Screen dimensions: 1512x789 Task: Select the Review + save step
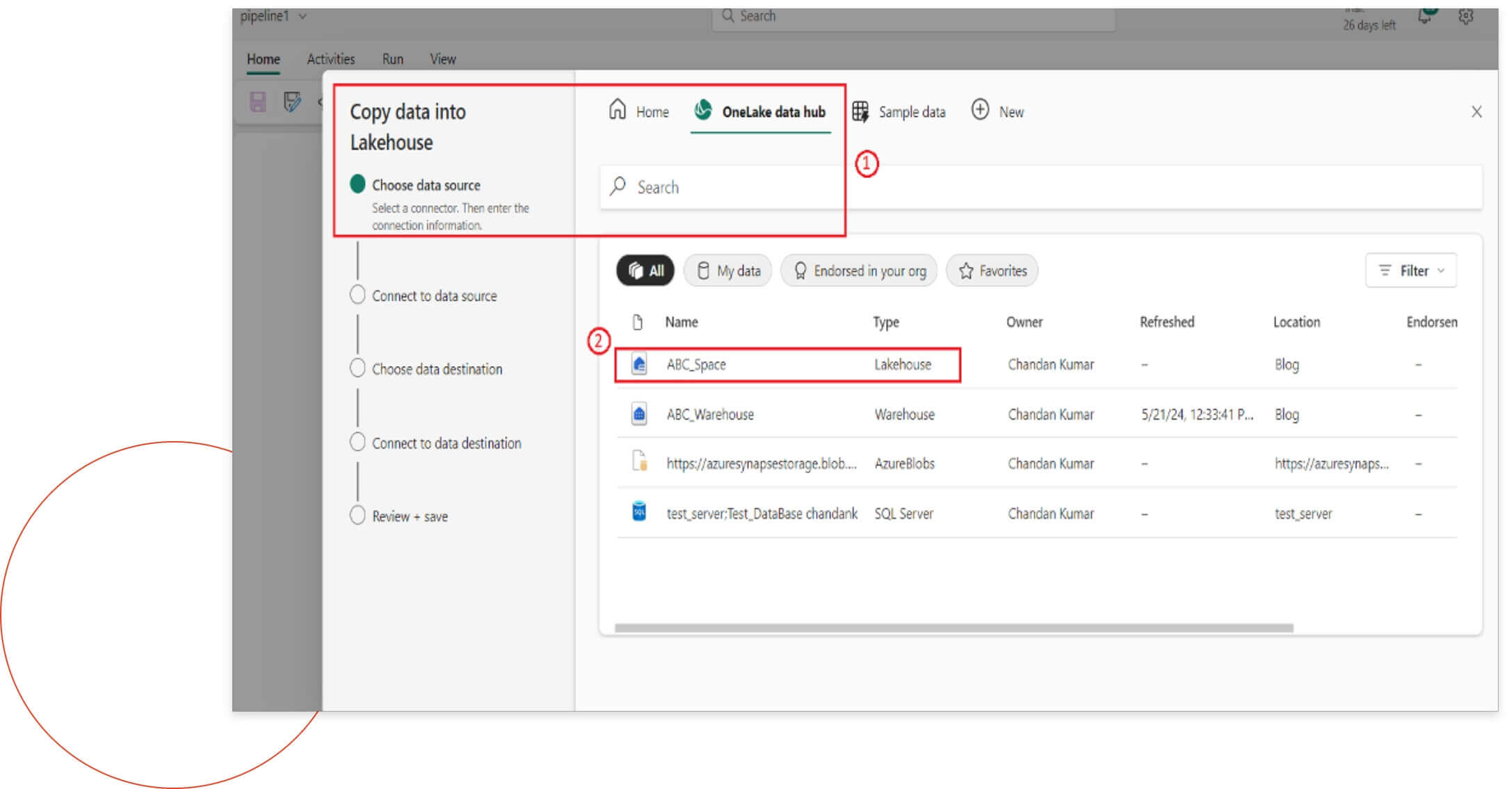pyautogui.click(x=399, y=516)
